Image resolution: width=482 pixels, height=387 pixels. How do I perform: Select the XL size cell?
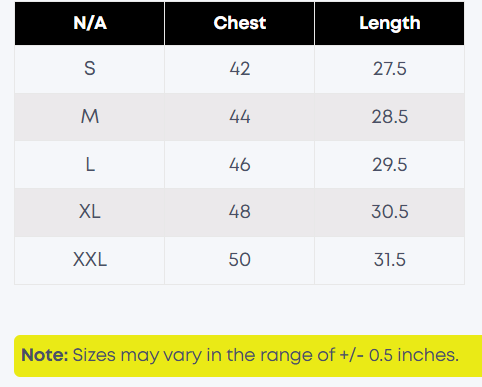(90, 212)
